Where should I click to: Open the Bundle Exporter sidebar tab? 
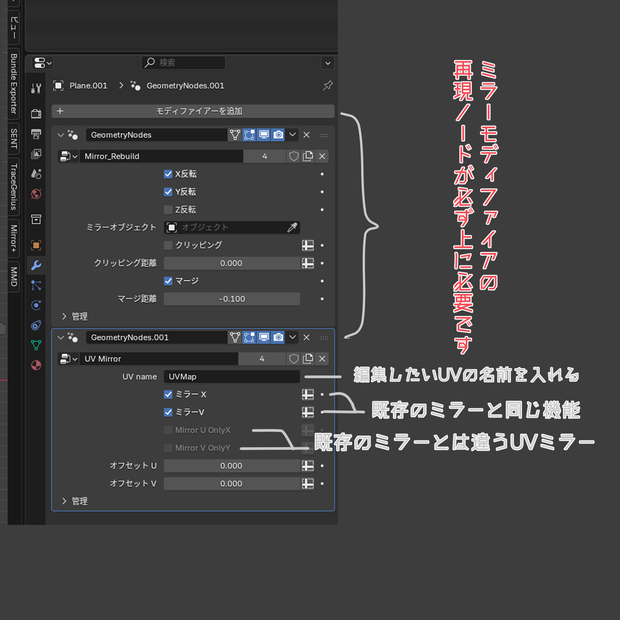[x=14, y=83]
